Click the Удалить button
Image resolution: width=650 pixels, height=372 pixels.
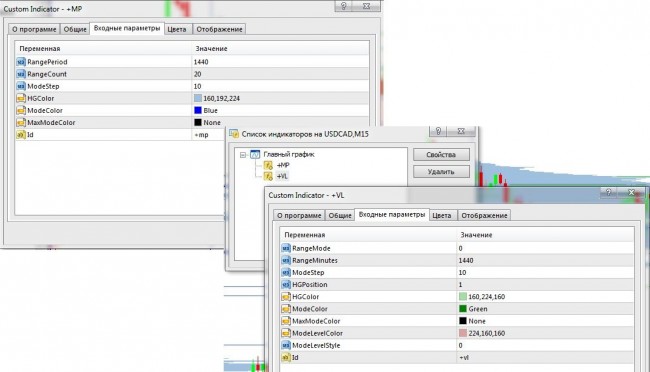click(441, 172)
